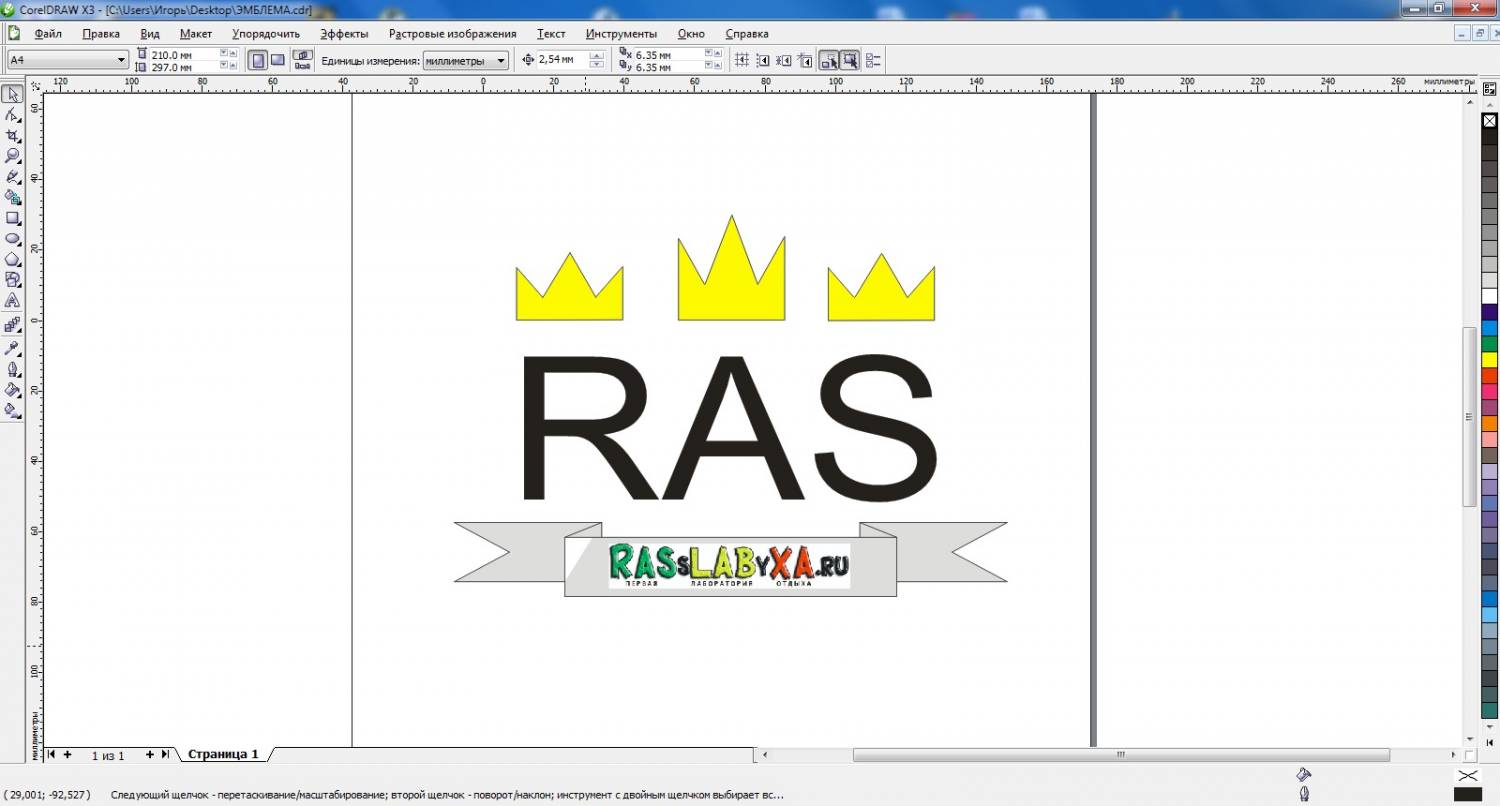Open the A4 paper size dropdown
Viewport: 1500px width, 806px height.
pyautogui.click(x=121, y=60)
